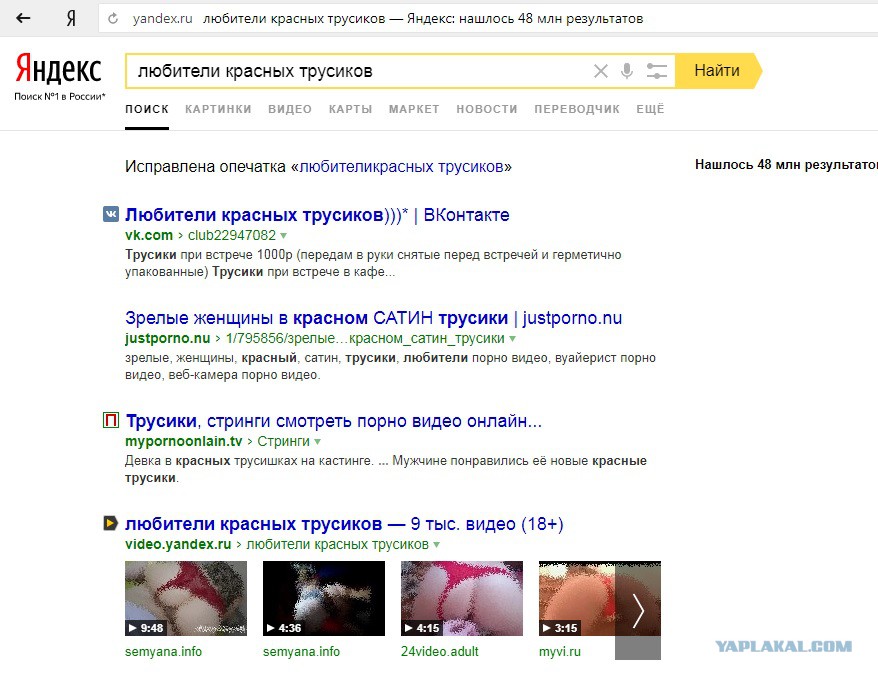Click the video.yandex.ru green URL
The width and height of the screenshot is (878, 676).
[178, 544]
